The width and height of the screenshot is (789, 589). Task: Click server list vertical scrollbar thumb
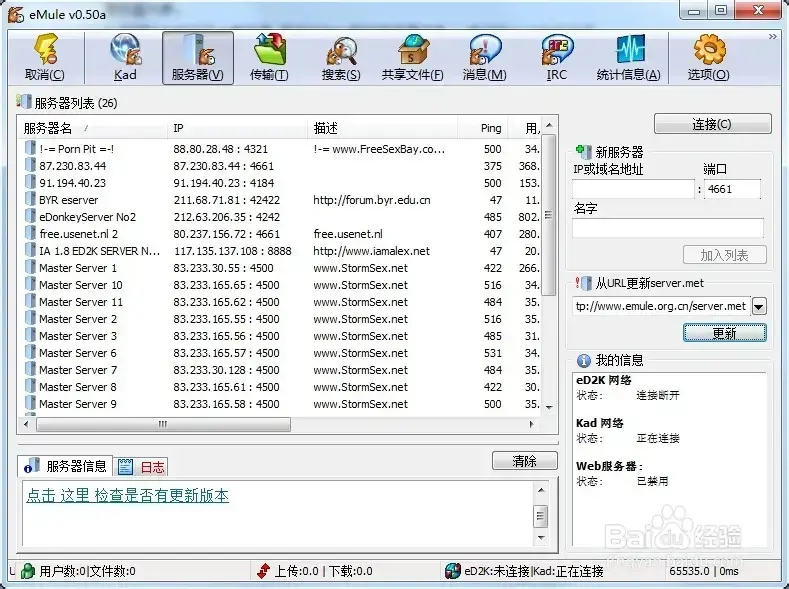[549, 214]
